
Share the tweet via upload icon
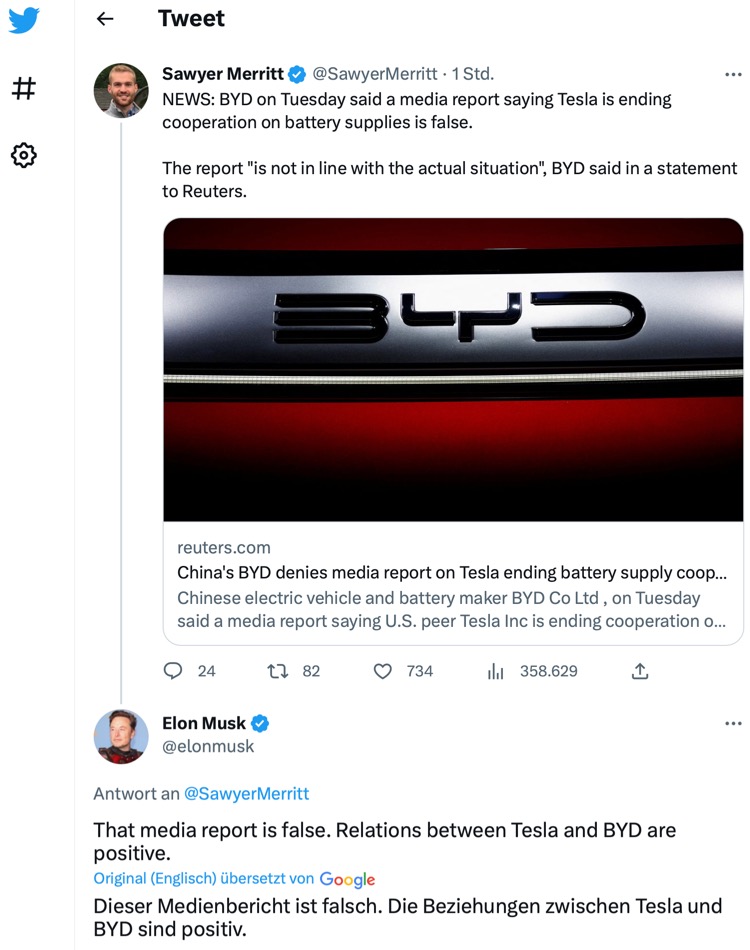640,671
